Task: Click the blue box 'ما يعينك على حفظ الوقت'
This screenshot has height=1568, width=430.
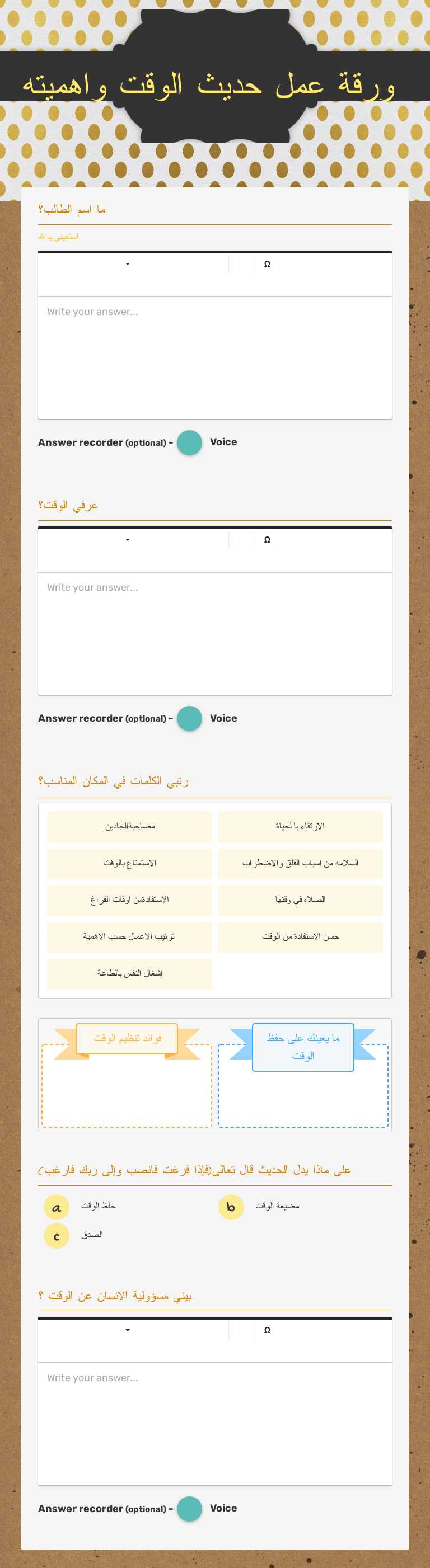Action: pyautogui.click(x=302, y=1043)
